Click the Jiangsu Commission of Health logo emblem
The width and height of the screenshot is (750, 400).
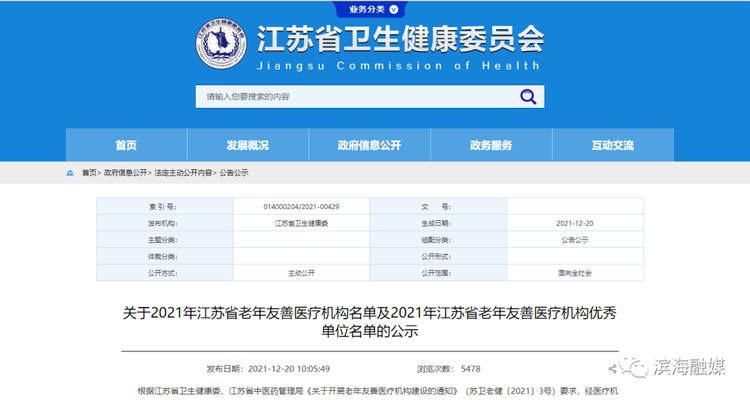click(x=221, y=44)
